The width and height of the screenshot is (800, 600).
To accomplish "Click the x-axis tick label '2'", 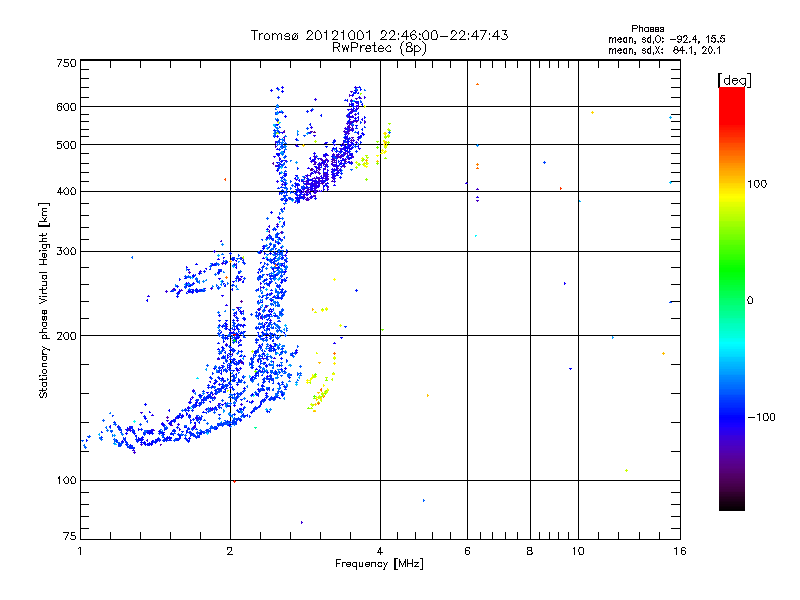I will (x=230, y=551).
